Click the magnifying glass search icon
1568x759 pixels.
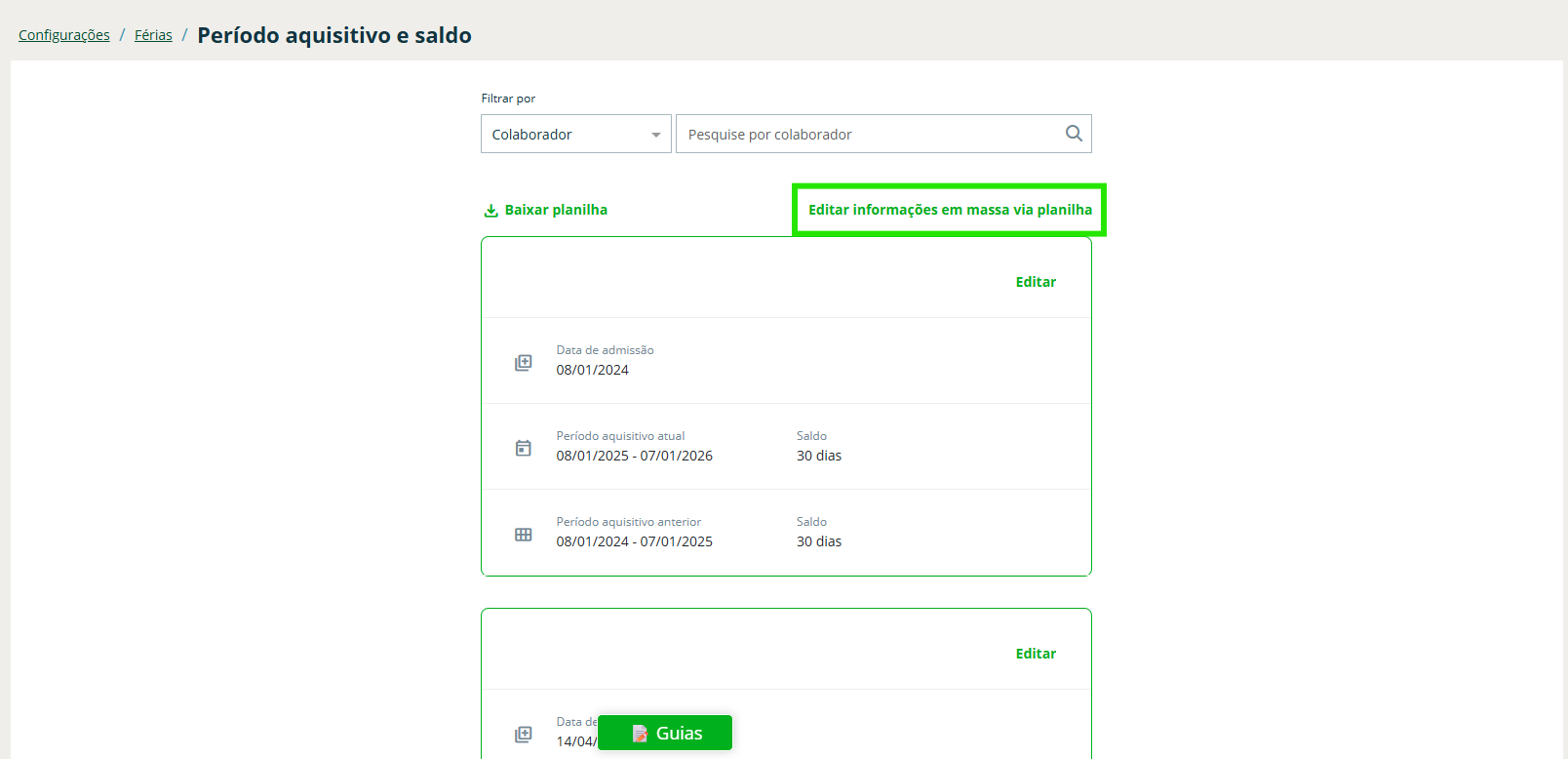(x=1074, y=134)
